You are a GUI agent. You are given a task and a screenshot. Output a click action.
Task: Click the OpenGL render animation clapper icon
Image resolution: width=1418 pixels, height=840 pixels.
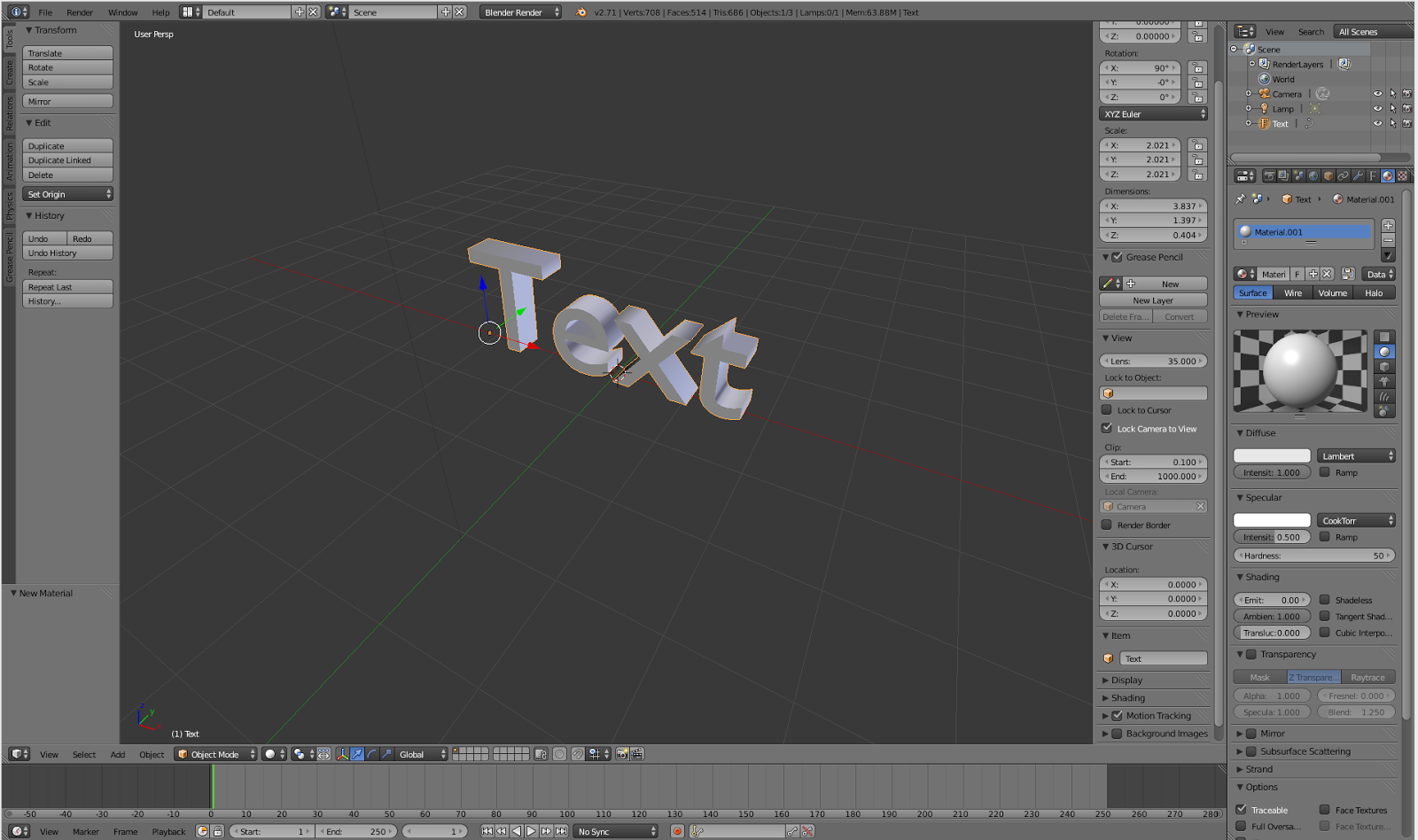[x=637, y=754]
